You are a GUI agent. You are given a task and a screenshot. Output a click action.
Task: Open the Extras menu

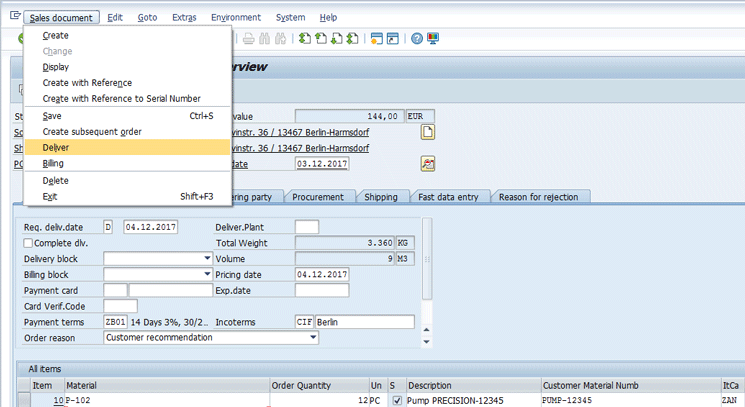tap(184, 18)
